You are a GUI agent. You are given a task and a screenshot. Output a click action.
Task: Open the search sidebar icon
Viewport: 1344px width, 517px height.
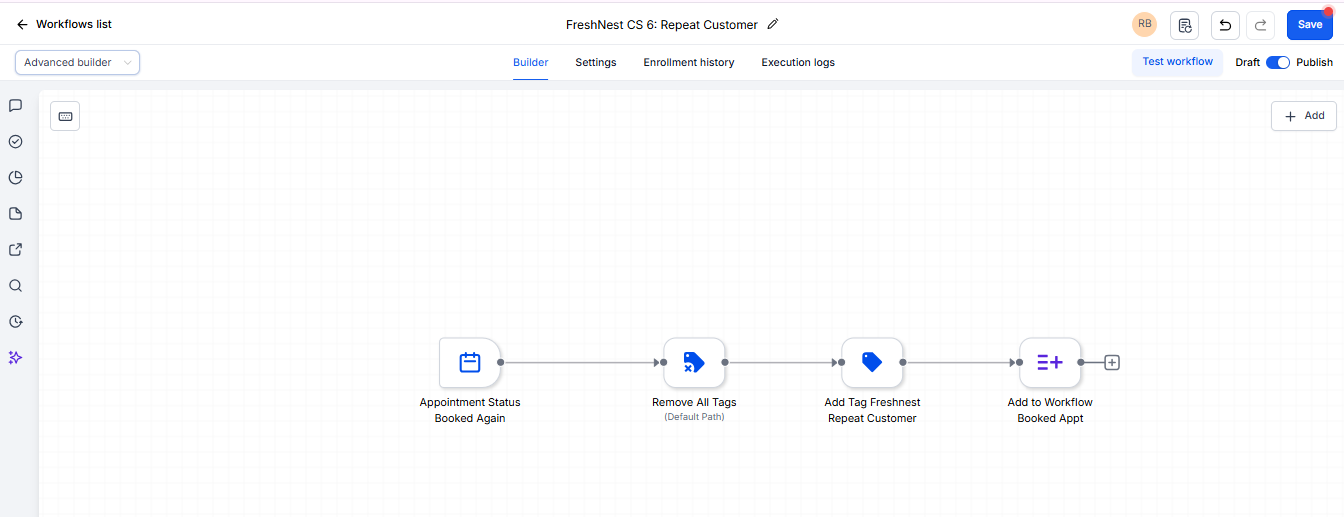[15, 285]
